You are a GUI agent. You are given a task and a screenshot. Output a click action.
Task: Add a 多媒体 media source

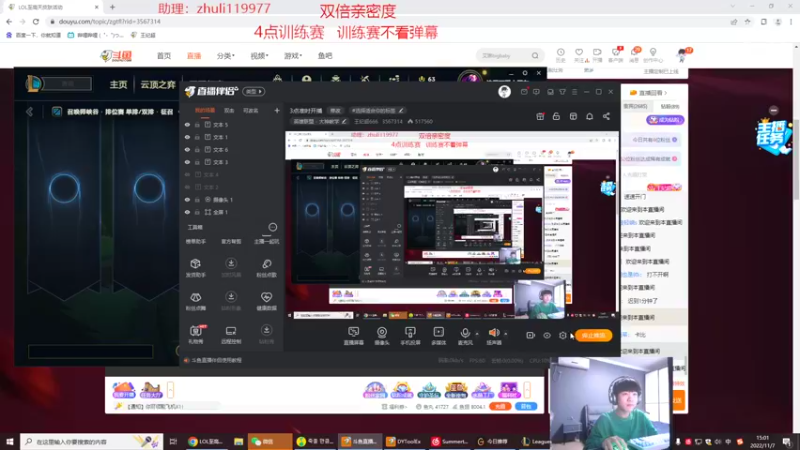[438, 336]
